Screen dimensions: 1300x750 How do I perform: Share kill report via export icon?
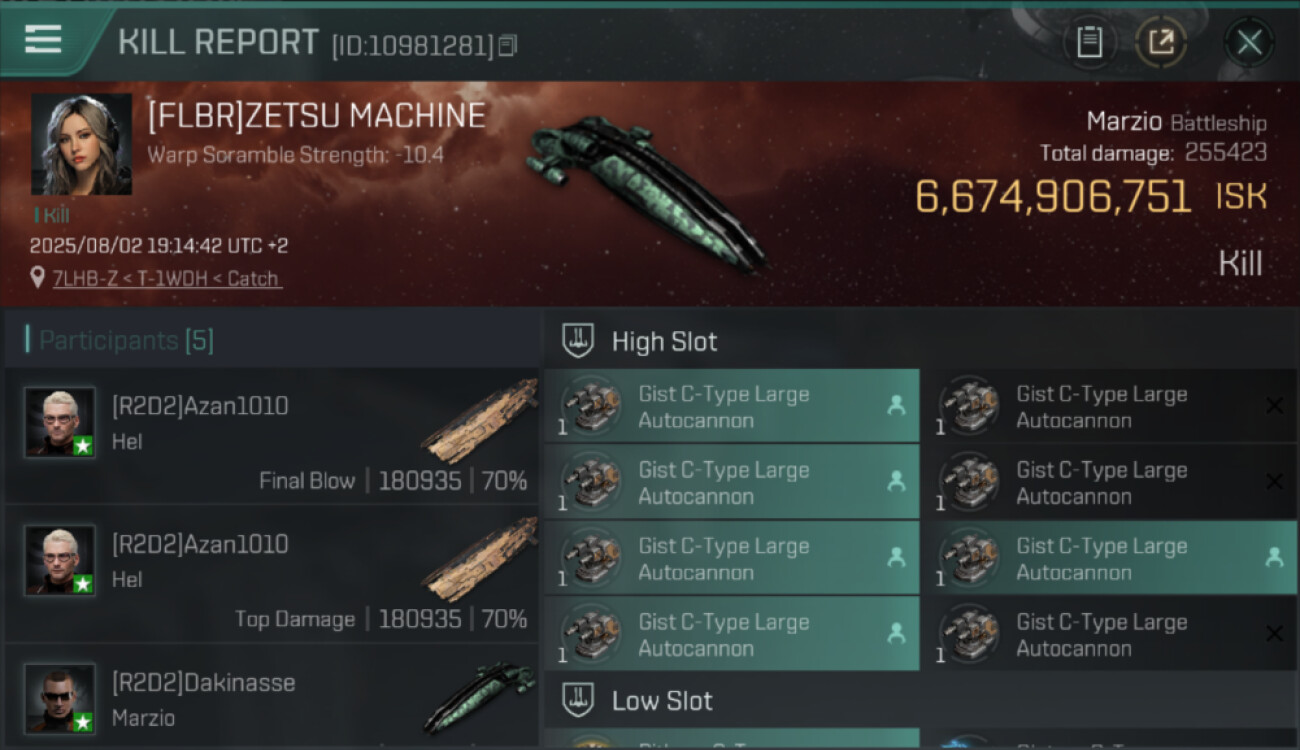click(1161, 42)
